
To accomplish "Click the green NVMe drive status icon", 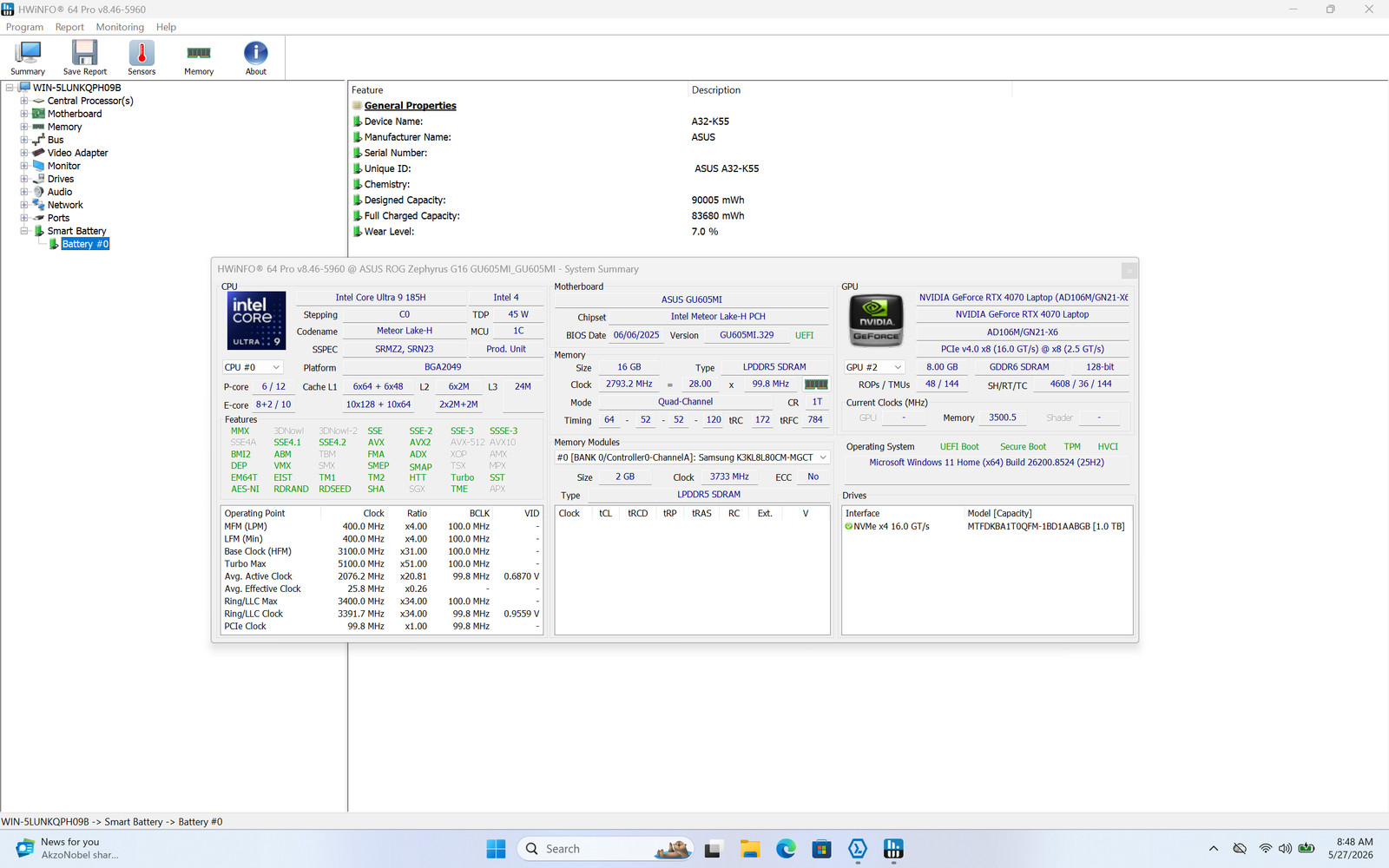I will (x=849, y=526).
